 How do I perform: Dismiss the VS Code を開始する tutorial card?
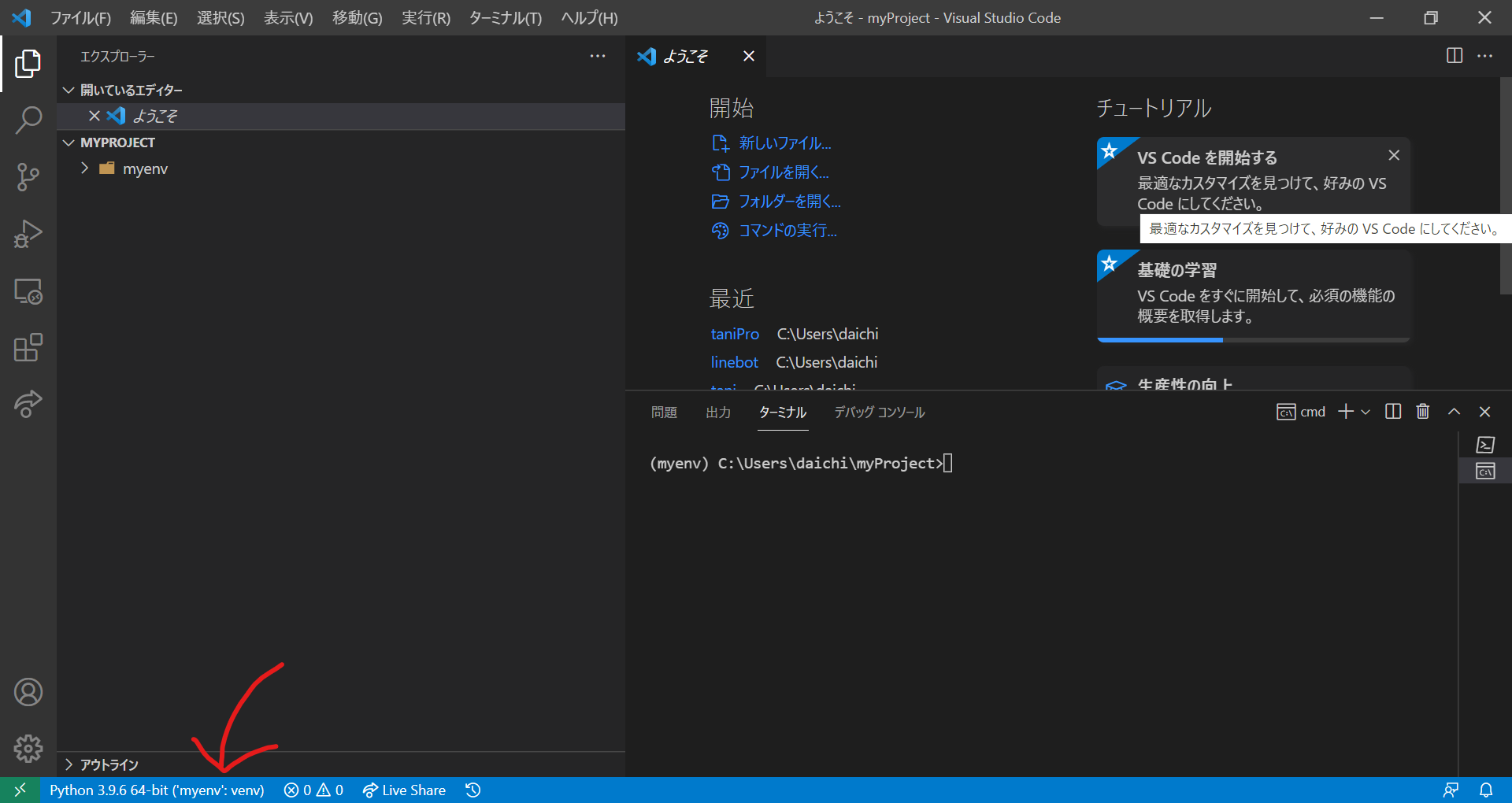pyautogui.click(x=1394, y=155)
